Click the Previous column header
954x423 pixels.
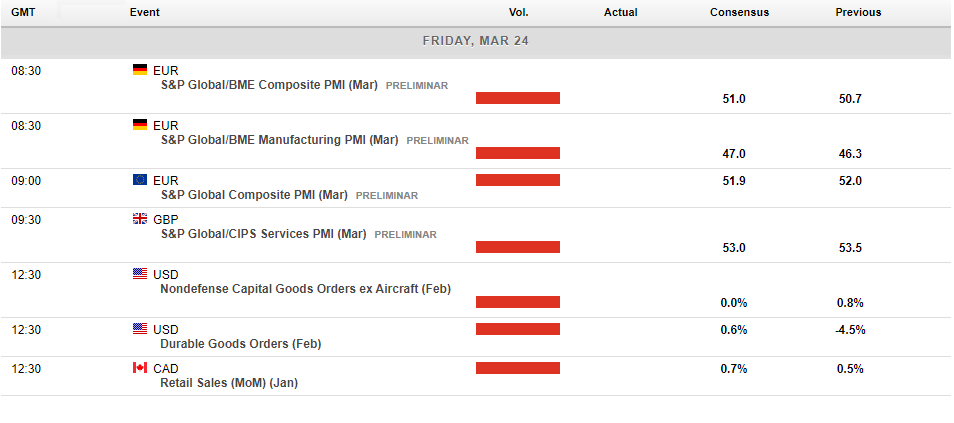tap(858, 12)
